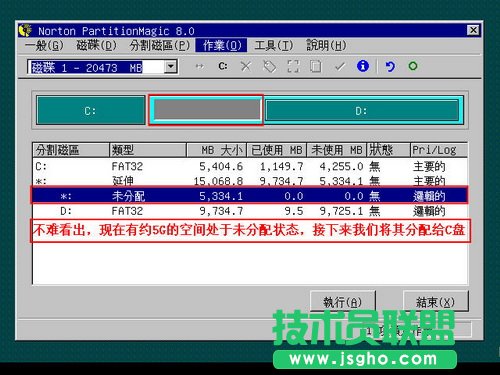Select the D: partition block in disk map
Screen dimensions: 500x375
tap(362, 110)
